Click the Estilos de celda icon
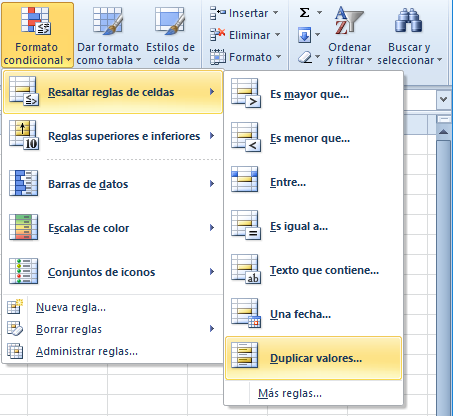453x416 pixels. coord(170,21)
